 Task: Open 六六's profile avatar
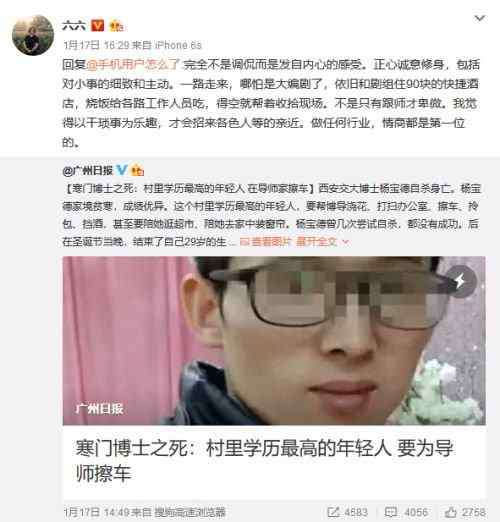coord(33,35)
